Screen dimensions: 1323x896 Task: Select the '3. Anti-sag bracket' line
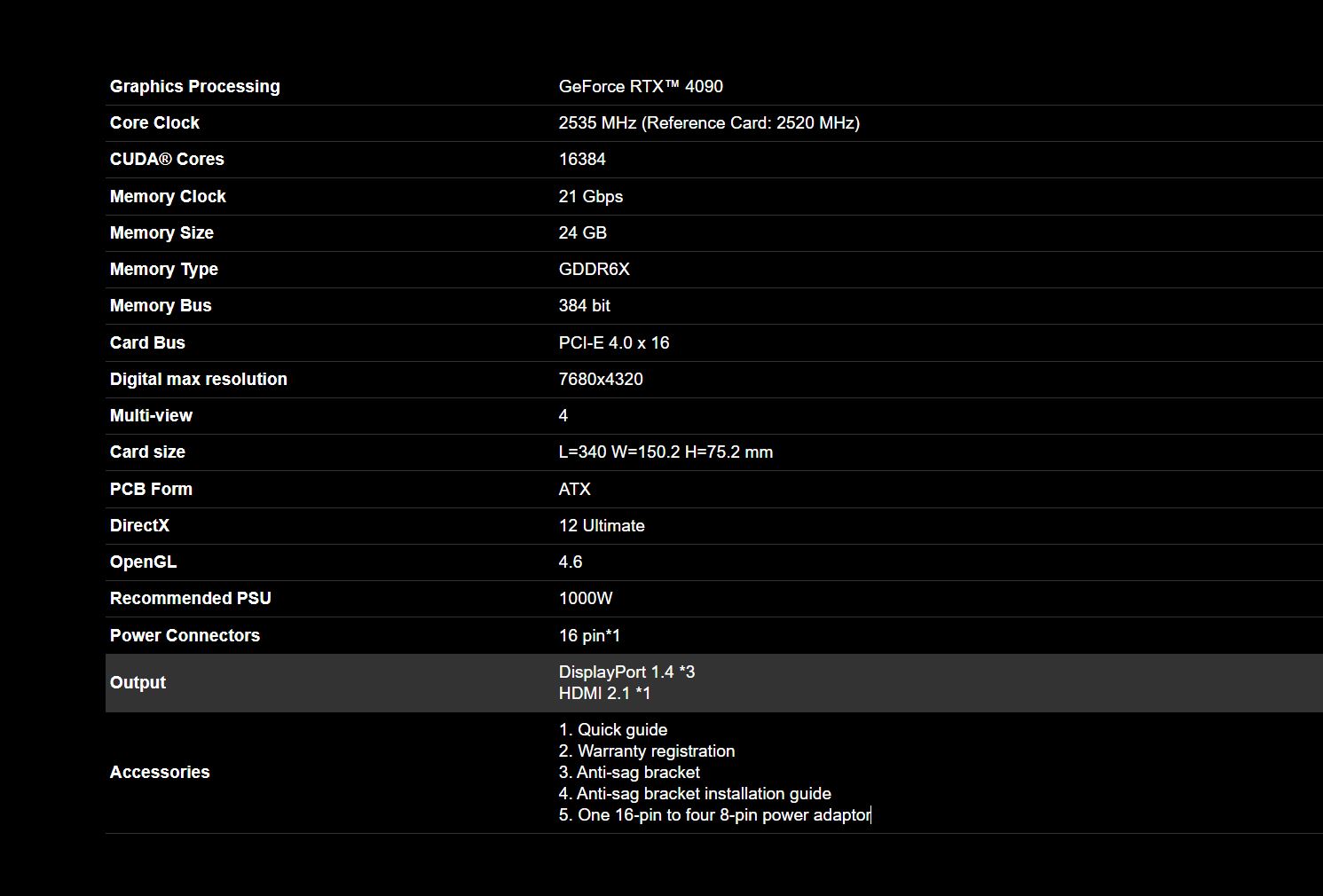tap(629, 772)
